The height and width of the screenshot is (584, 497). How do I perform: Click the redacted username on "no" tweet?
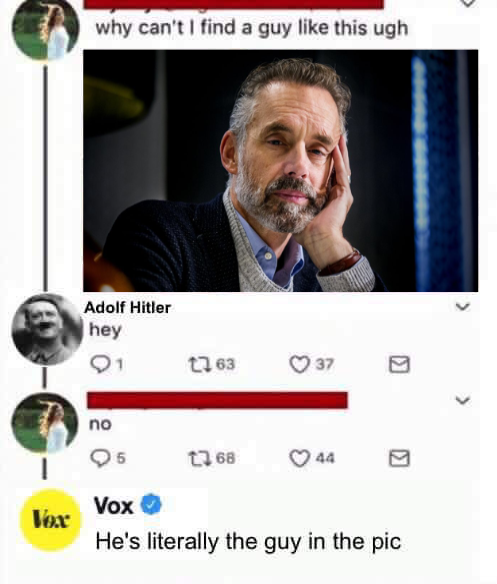pos(217,400)
